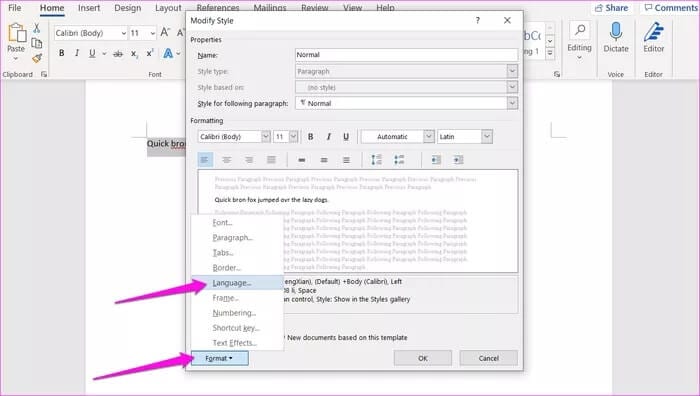Image resolution: width=700 pixels, height=396 pixels.
Task: Click Increase Indent icon in dialog
Action: click(458, 160)
